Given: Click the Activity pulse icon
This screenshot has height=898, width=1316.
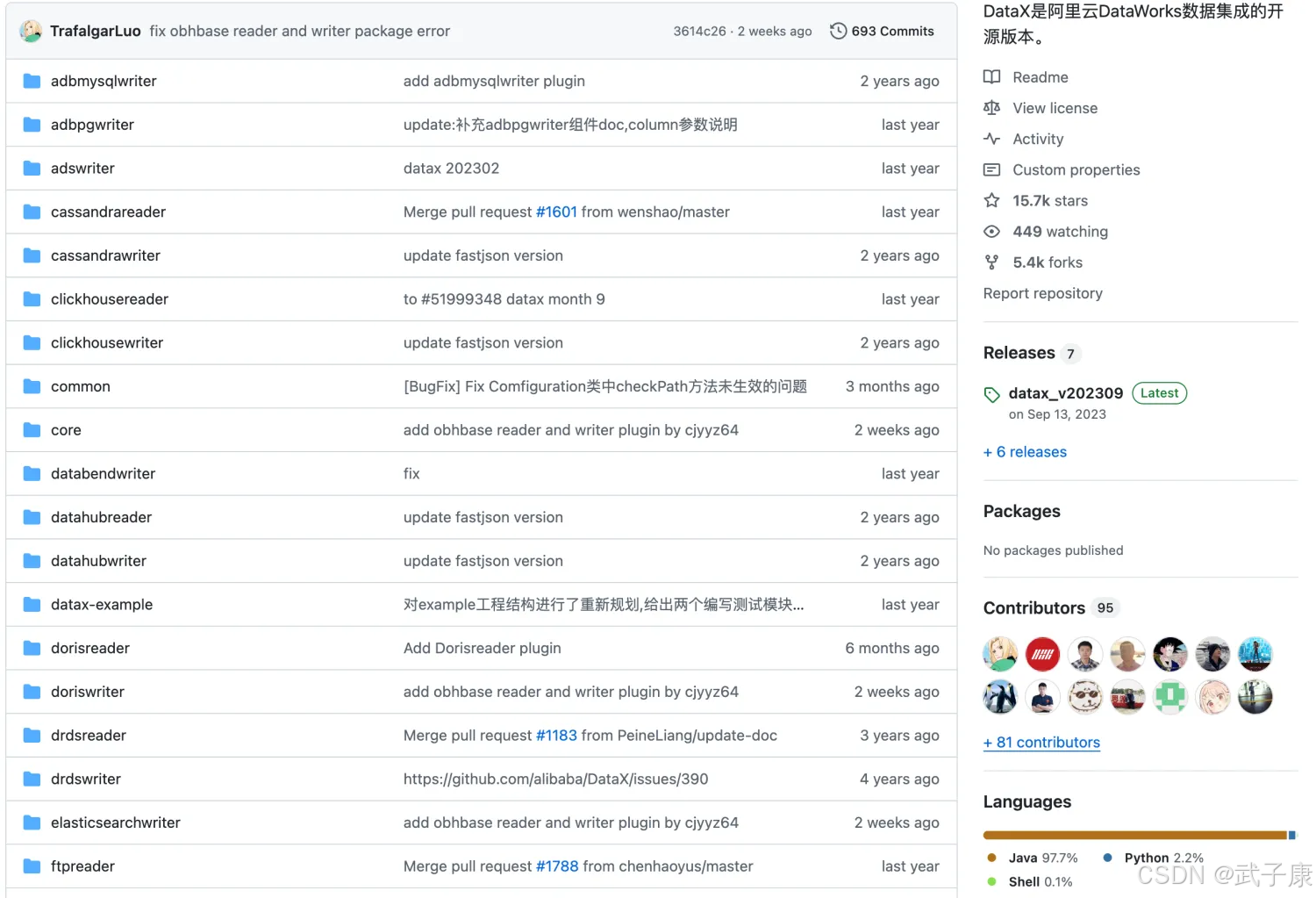Looking at the screenshot, I should pyautogui.click(x=991, y=139).
